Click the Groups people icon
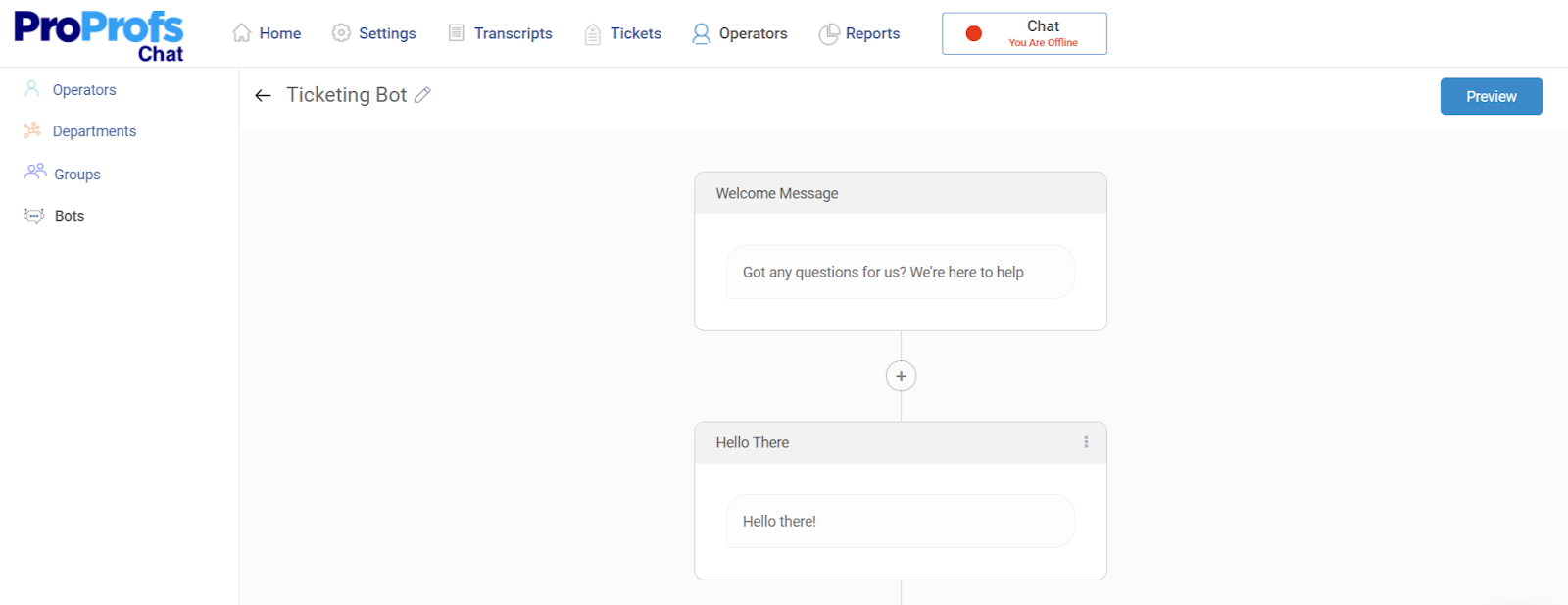The width and height of the screenshot is (1568, 605). 35,173
